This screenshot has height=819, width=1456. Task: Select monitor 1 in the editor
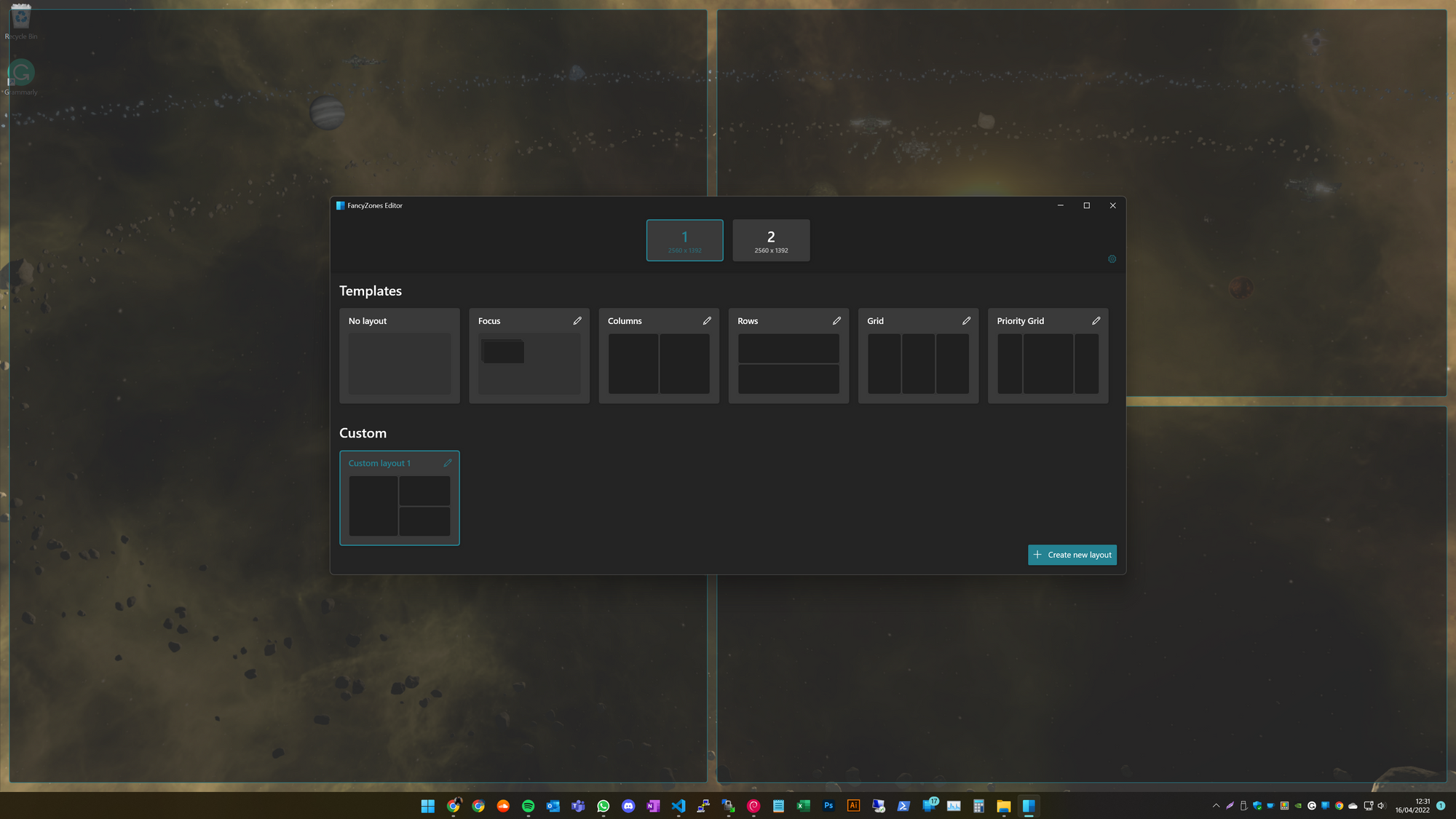point(684,240)
